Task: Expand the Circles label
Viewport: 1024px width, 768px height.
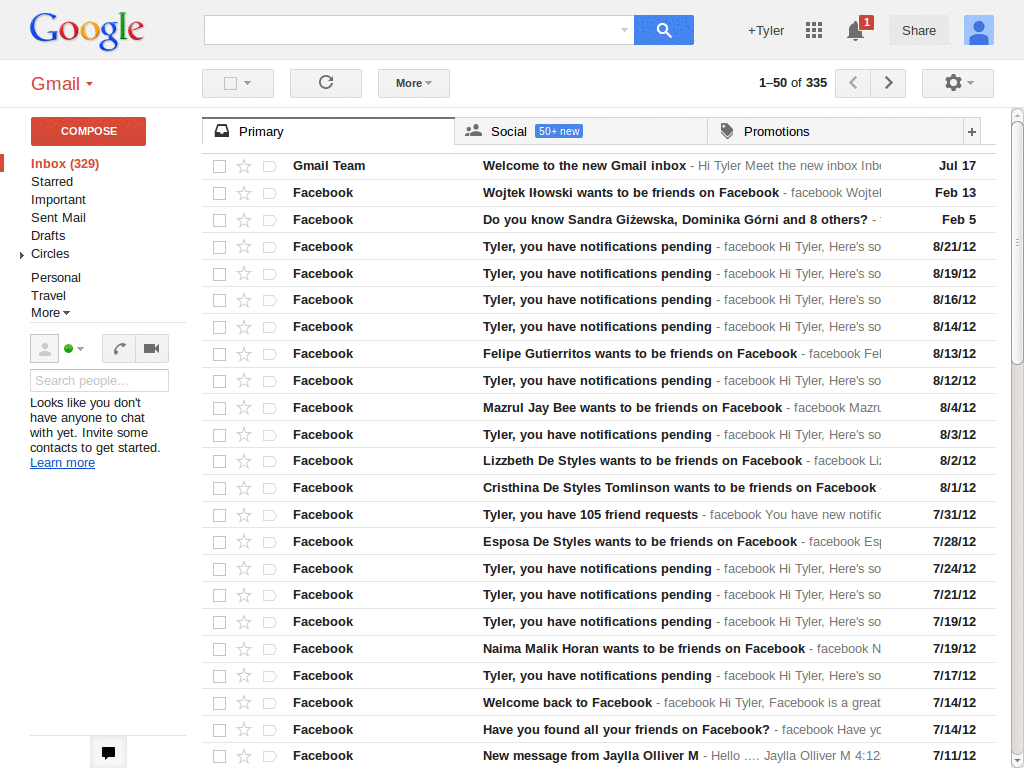Action: tap(22, 255)
